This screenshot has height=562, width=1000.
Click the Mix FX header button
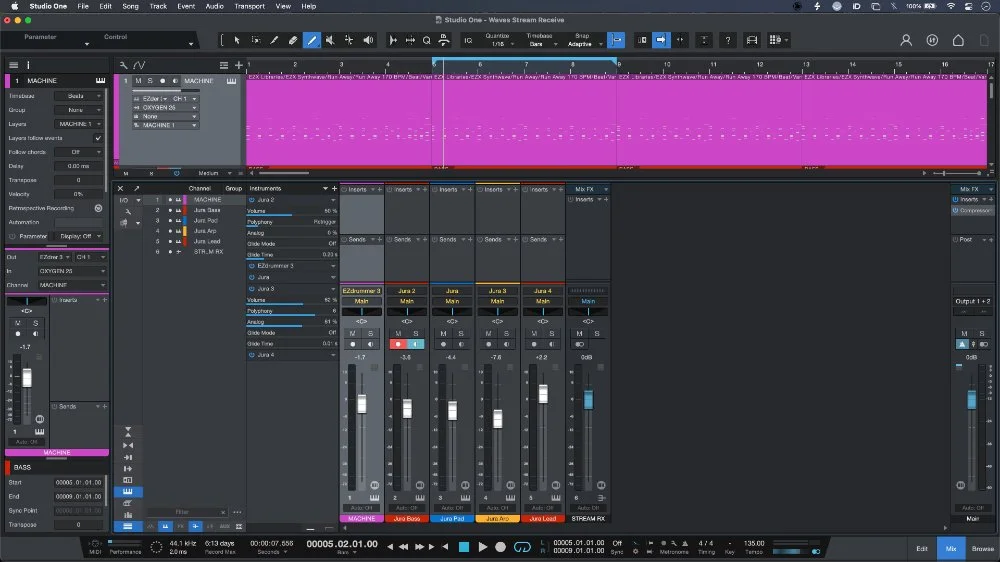pos(584,189)
